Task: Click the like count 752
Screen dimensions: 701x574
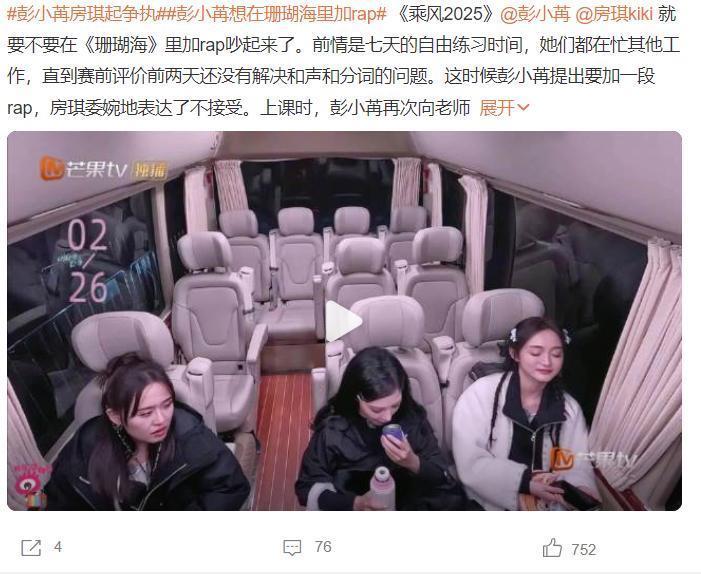Action: [584, 549]
